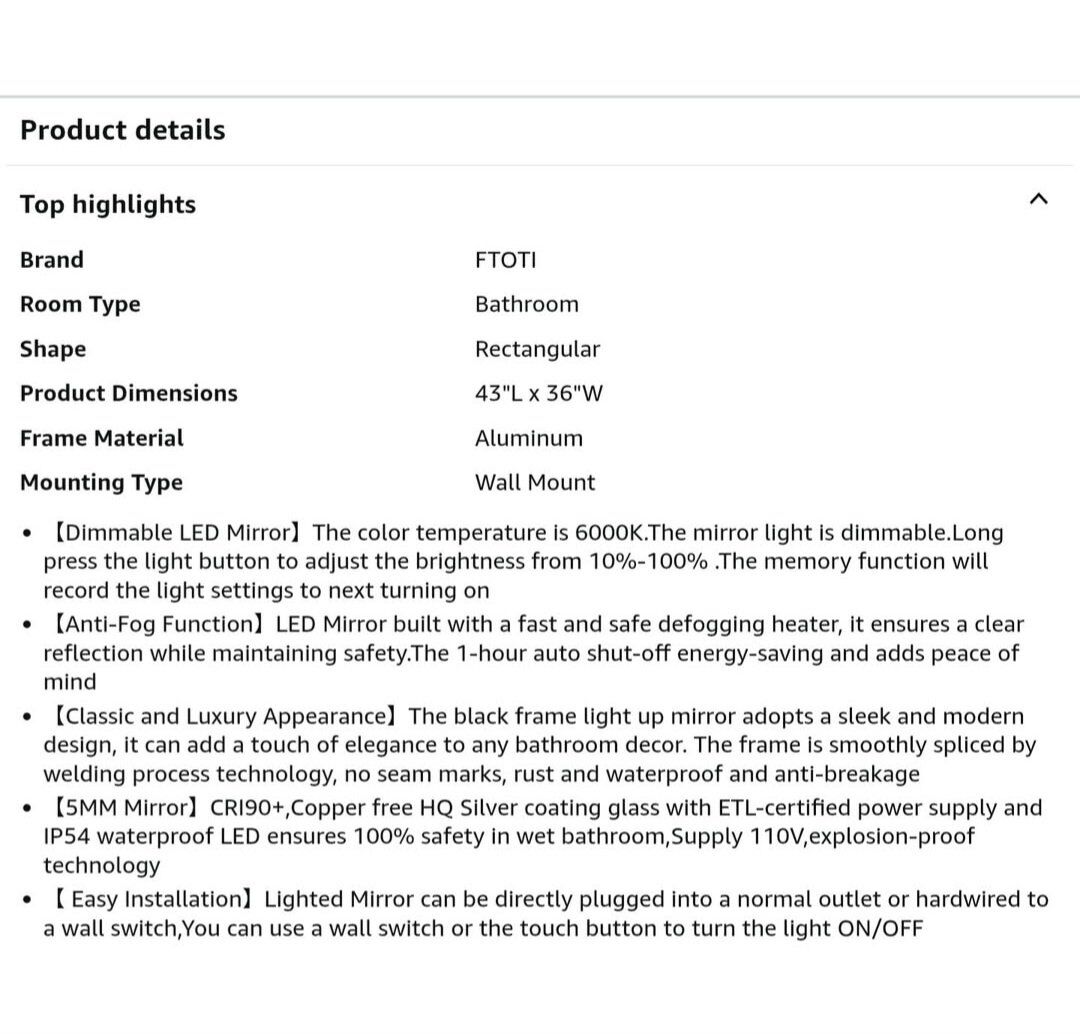Click the Brand label
This screenshot has height=1034, width=1080.
point(52,260)
